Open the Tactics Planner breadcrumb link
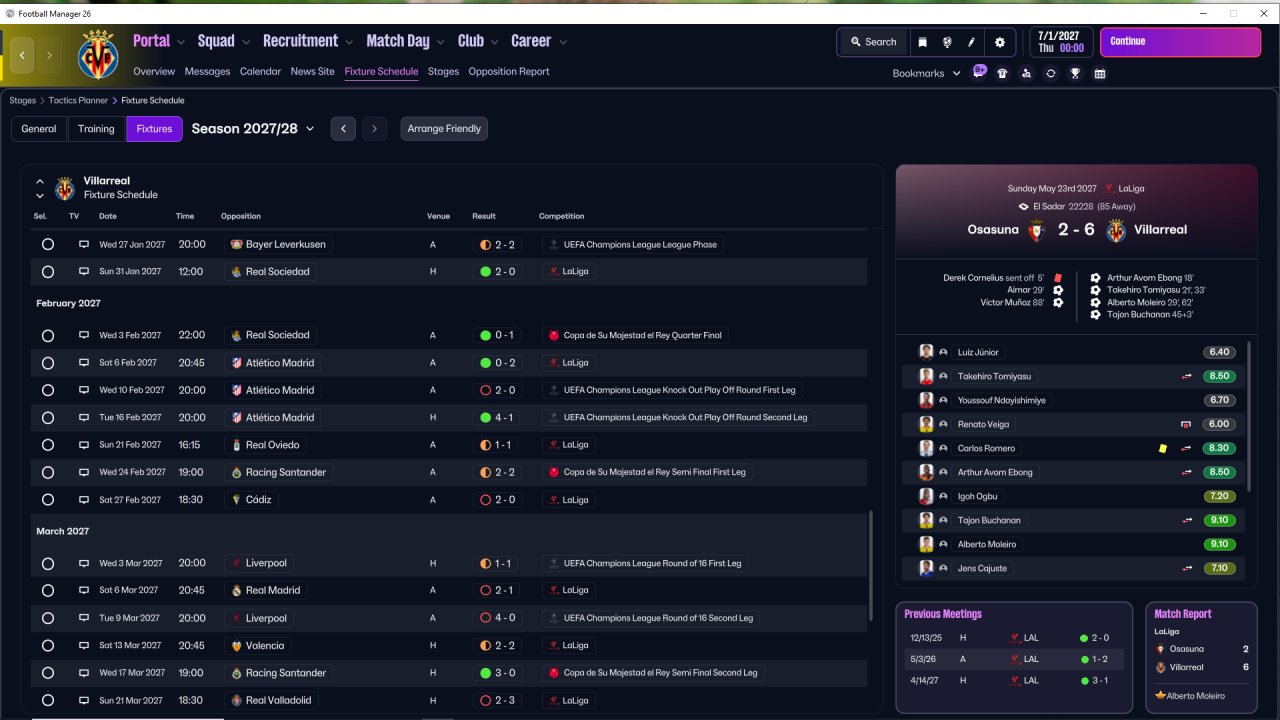Image resolution: width=1280 pixels, height=720 pixels. point(80,101)
